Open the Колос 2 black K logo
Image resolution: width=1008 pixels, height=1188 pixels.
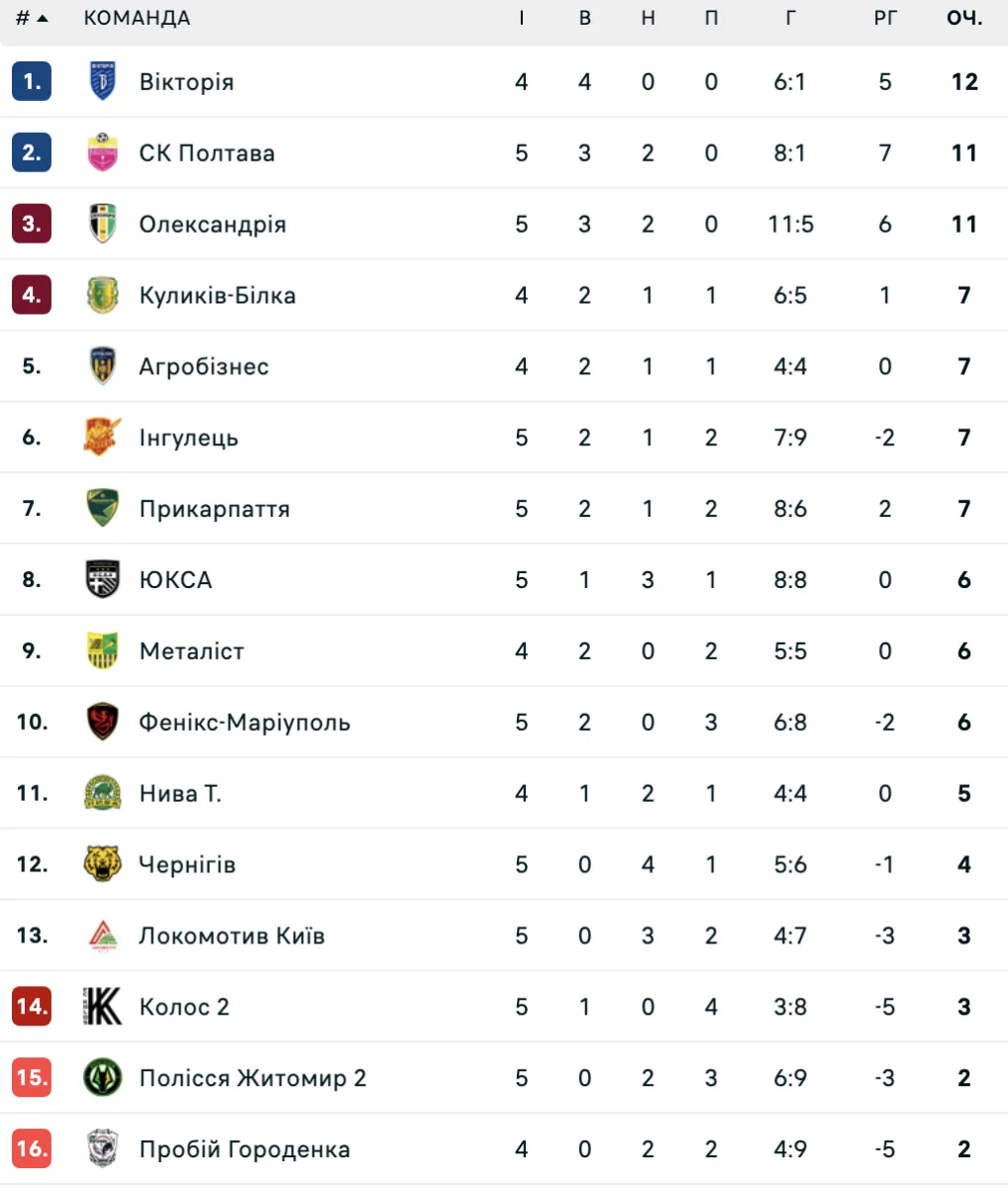(x=103, y=1007)
